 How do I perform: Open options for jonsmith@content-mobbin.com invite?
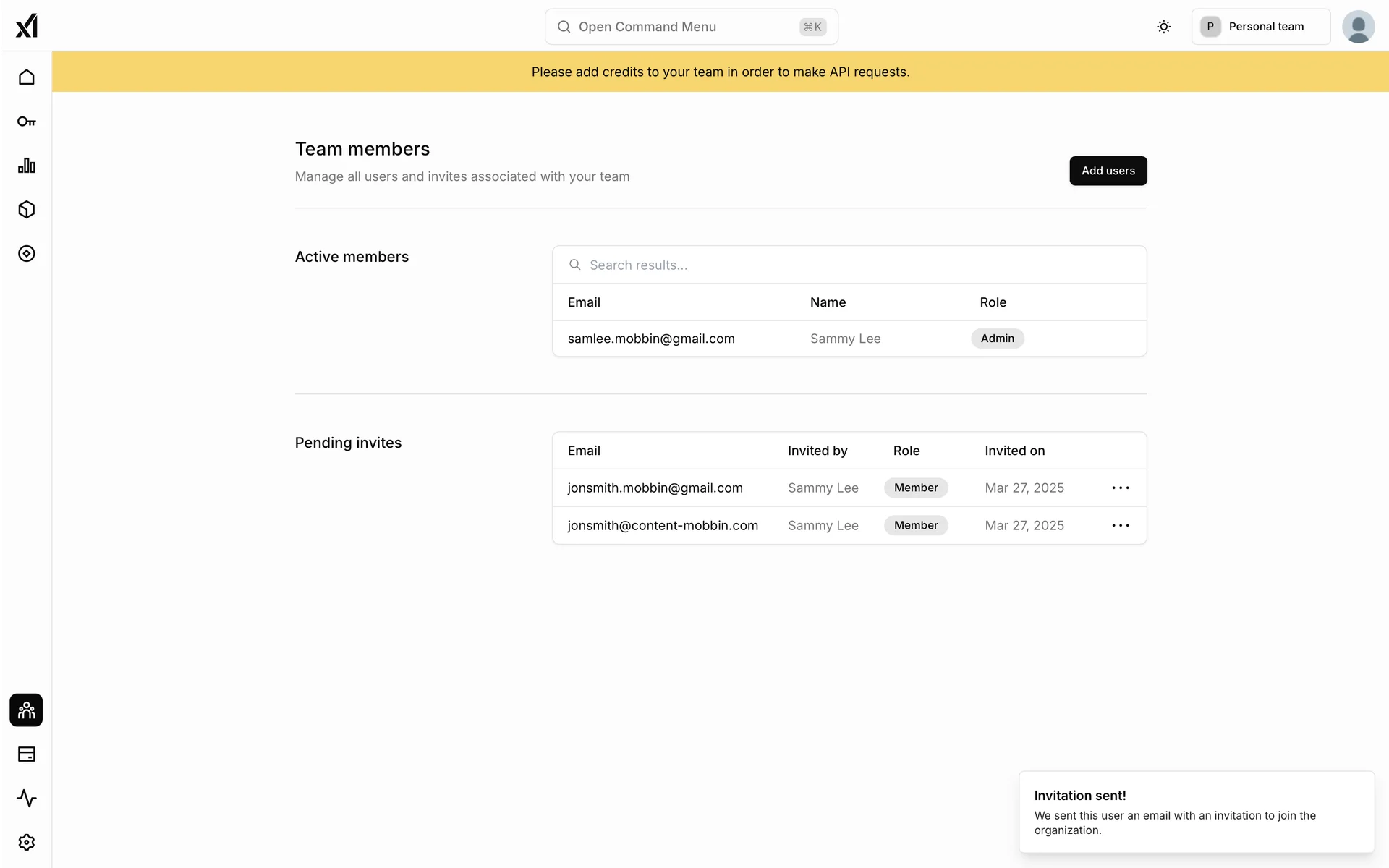(1120, 526)
